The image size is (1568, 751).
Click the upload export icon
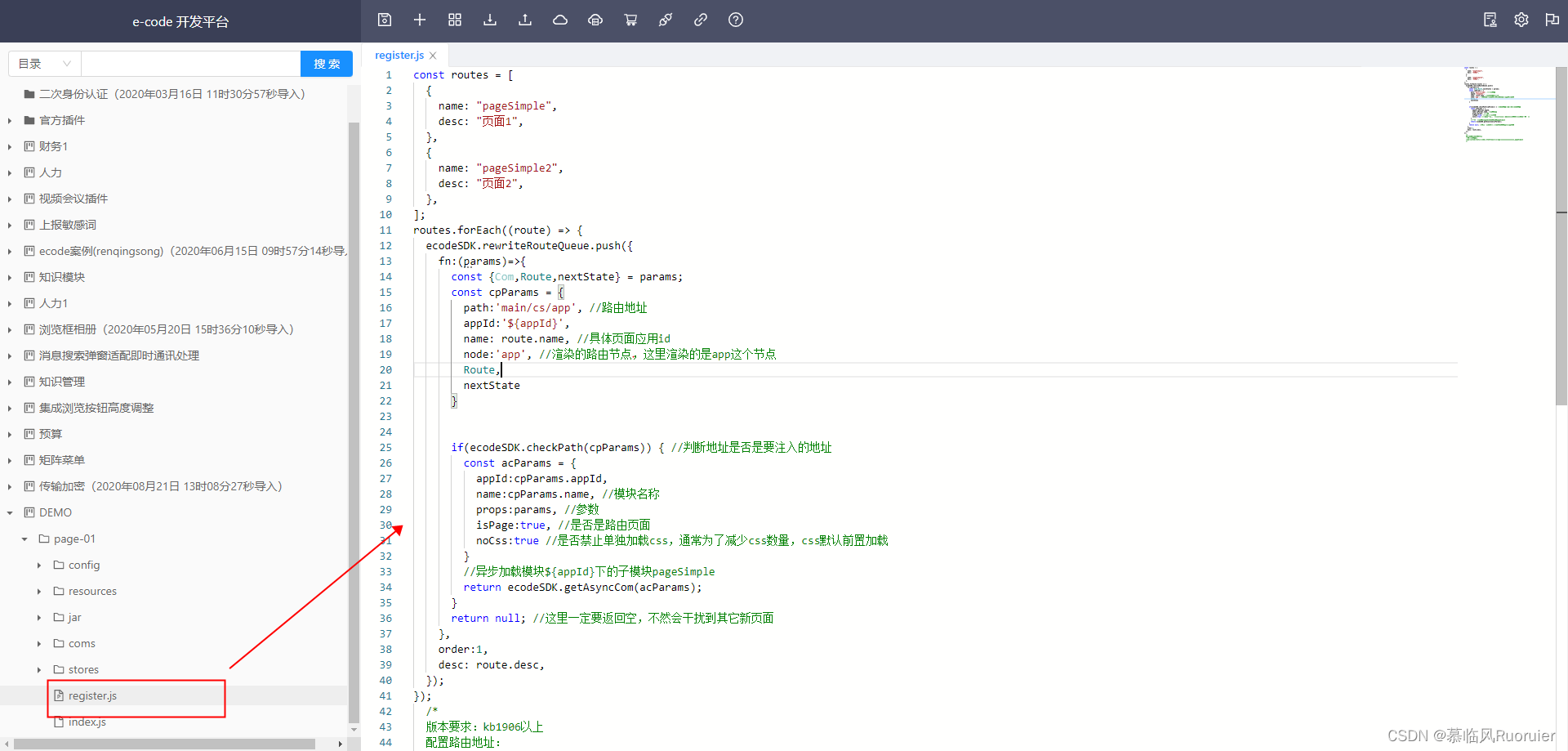(525, 20)
